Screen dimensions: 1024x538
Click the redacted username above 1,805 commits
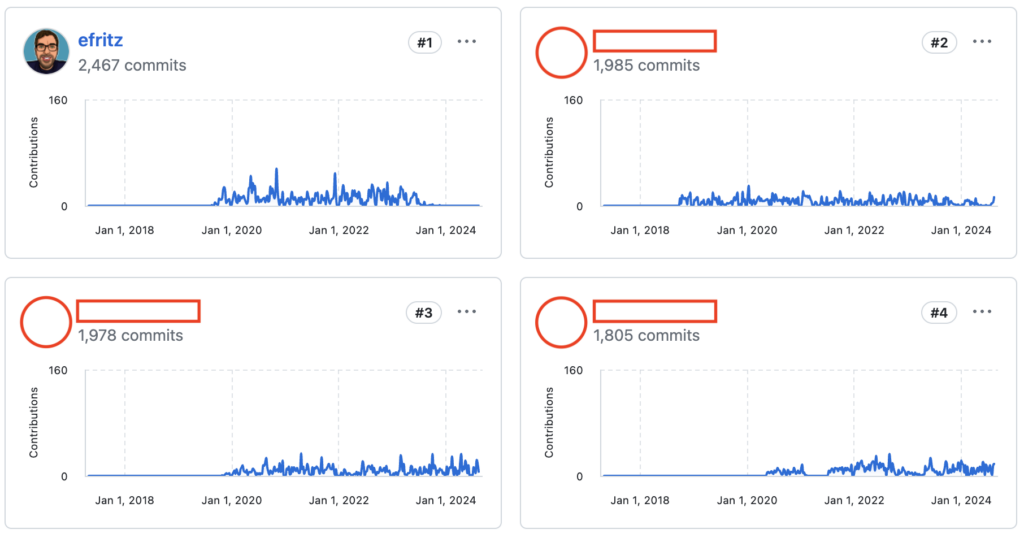pos(654,311)
